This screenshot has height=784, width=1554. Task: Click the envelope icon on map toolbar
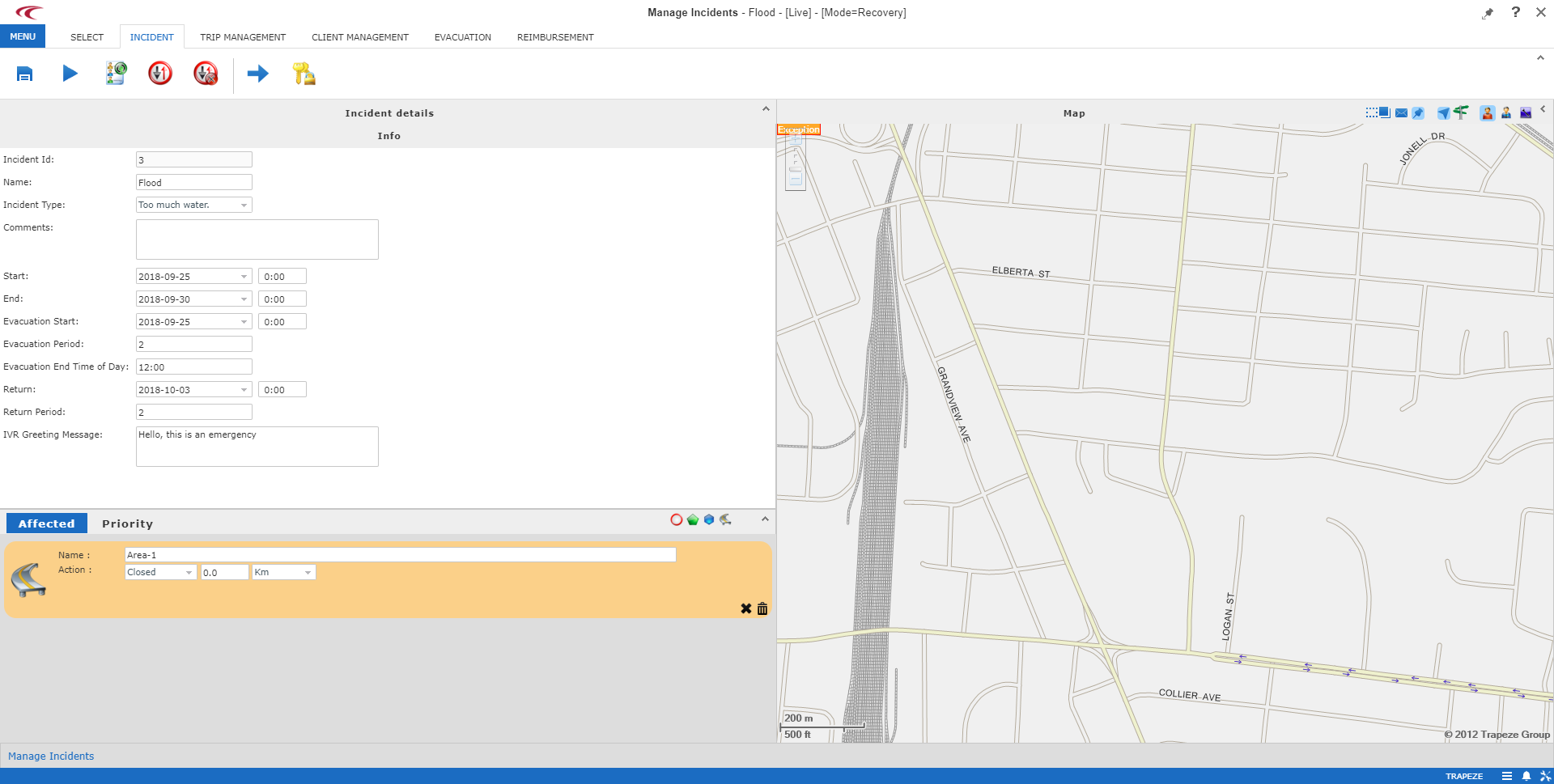click(x=1401, y=112)
